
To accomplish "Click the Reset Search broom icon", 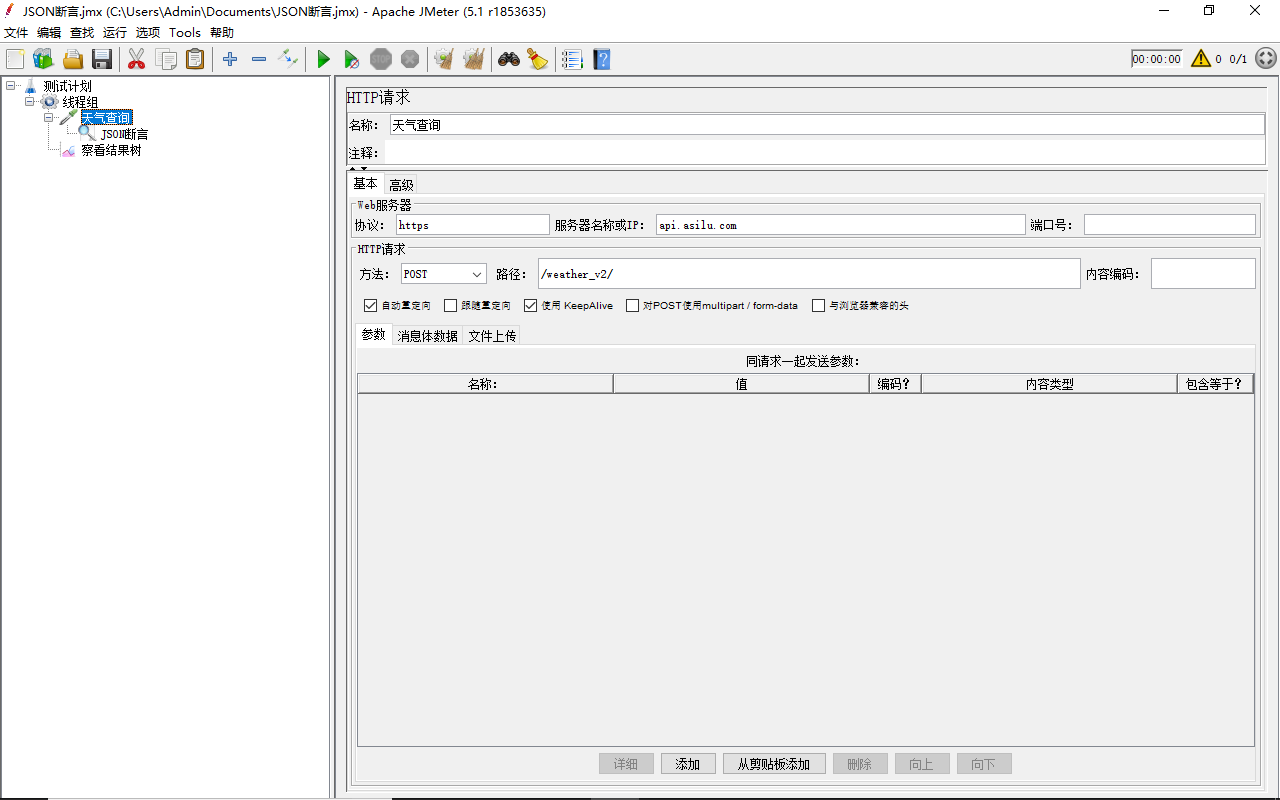I will [x=538, y=59].
